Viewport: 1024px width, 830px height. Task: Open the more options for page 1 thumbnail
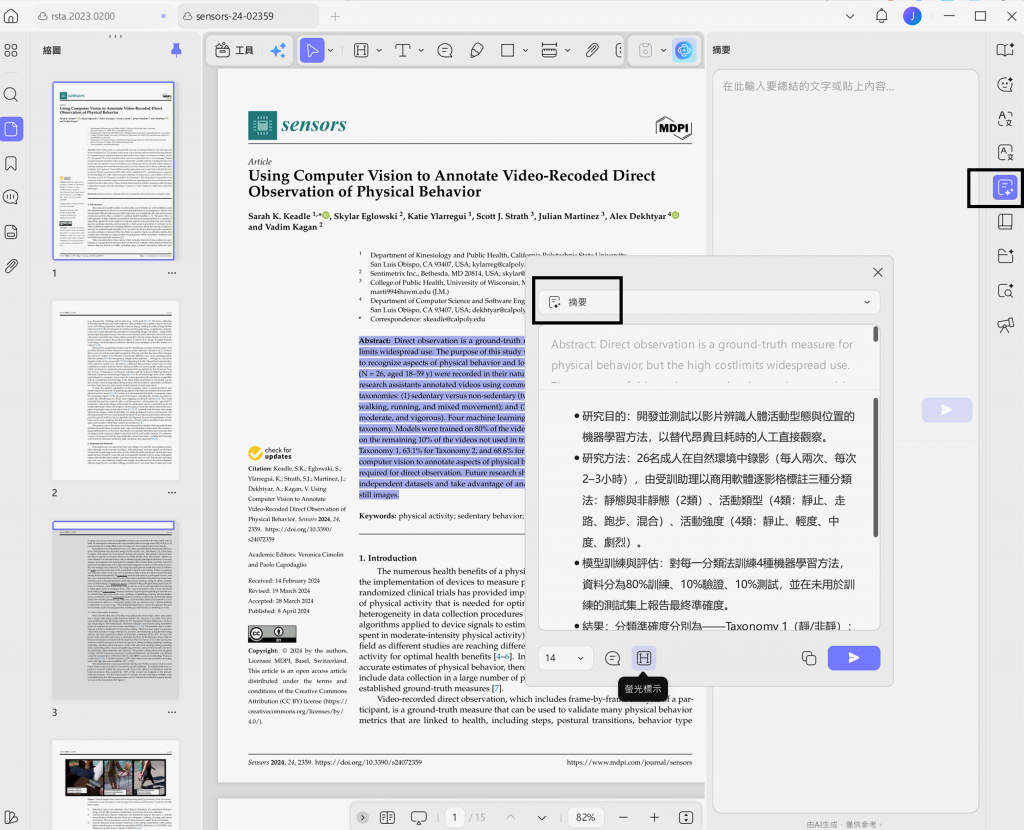172,273
